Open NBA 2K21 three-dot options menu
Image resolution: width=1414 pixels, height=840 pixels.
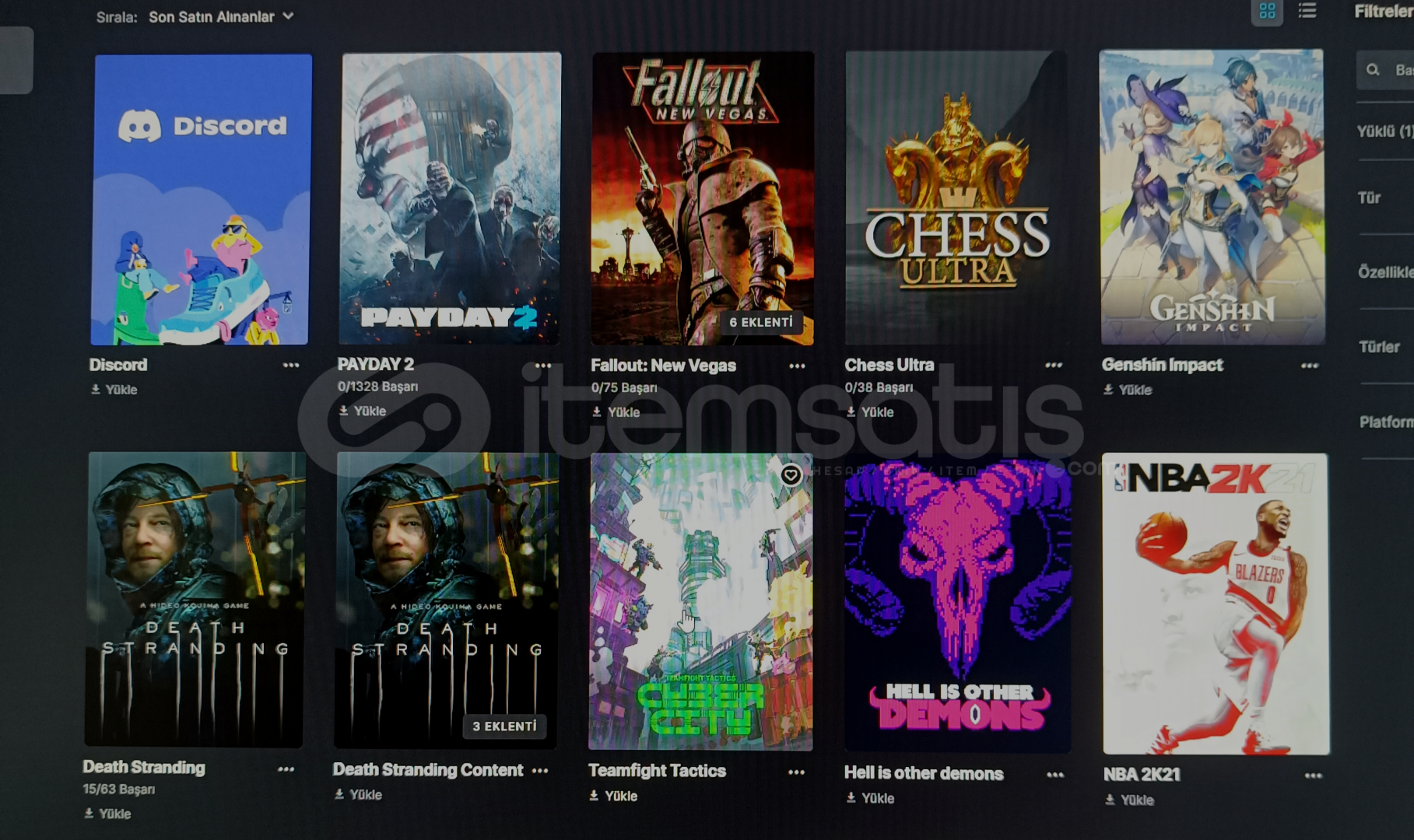tap(1314, 775)
